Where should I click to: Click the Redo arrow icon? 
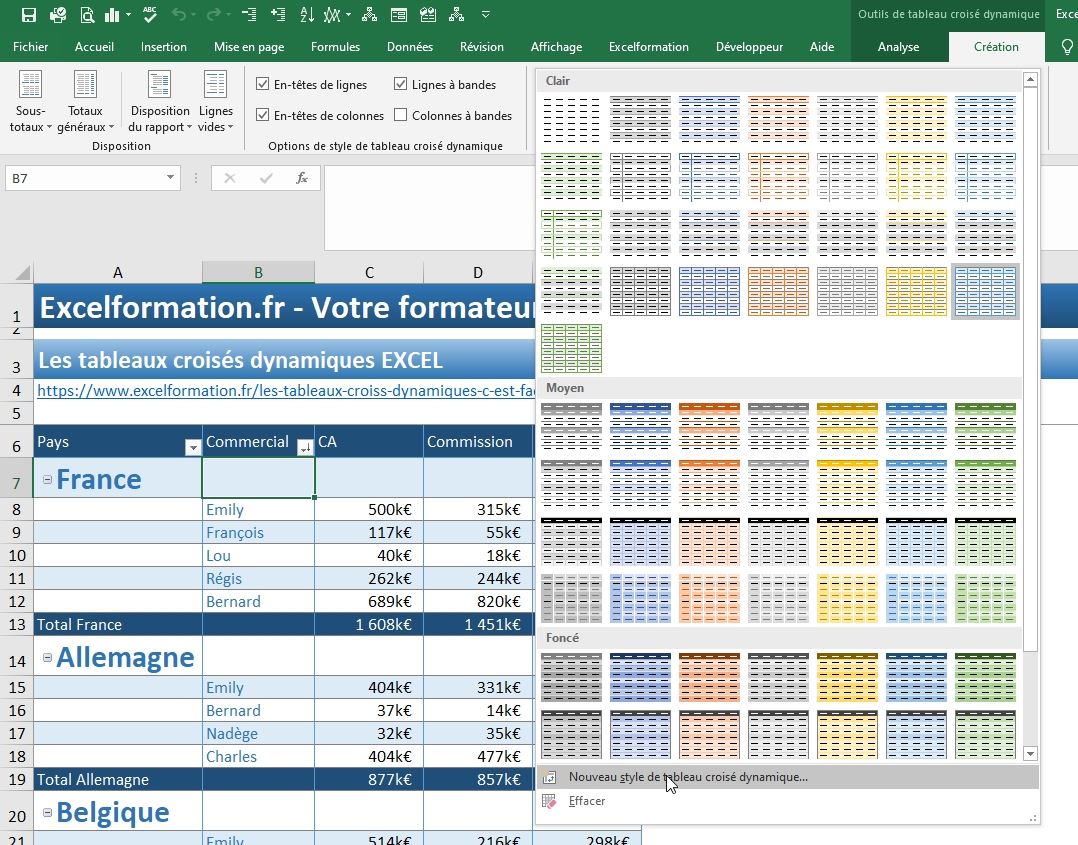pyautogui.click(x=214, y=14)
